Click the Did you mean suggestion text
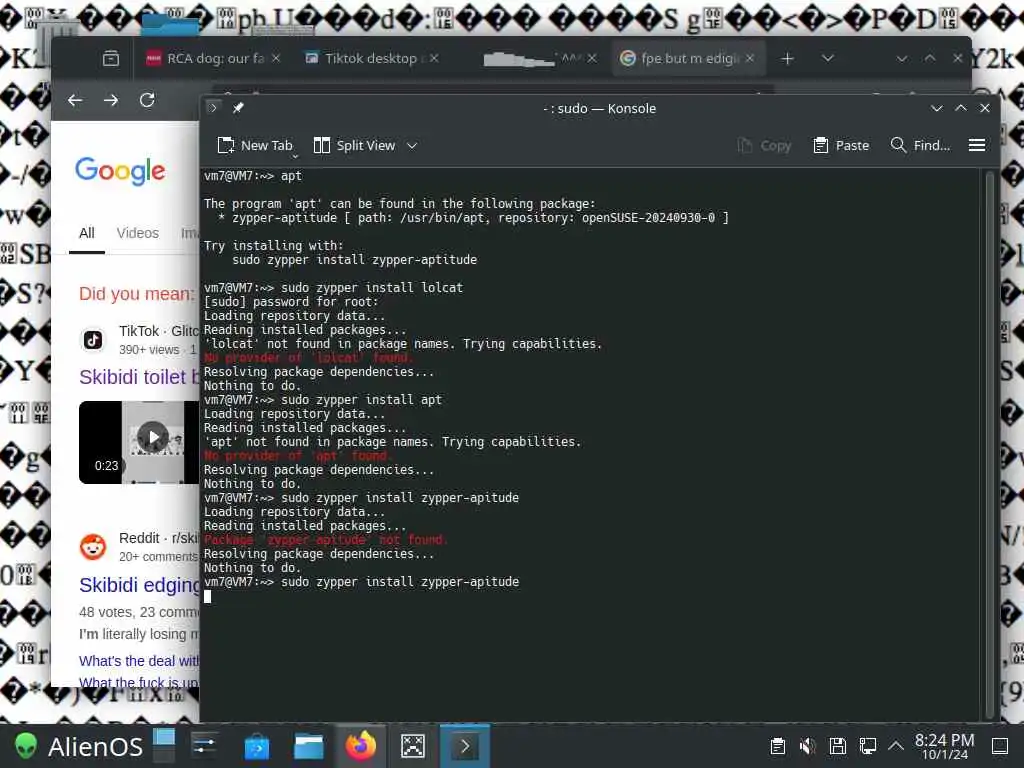Viewport: 1024px width, 768px height. point(136,294)
